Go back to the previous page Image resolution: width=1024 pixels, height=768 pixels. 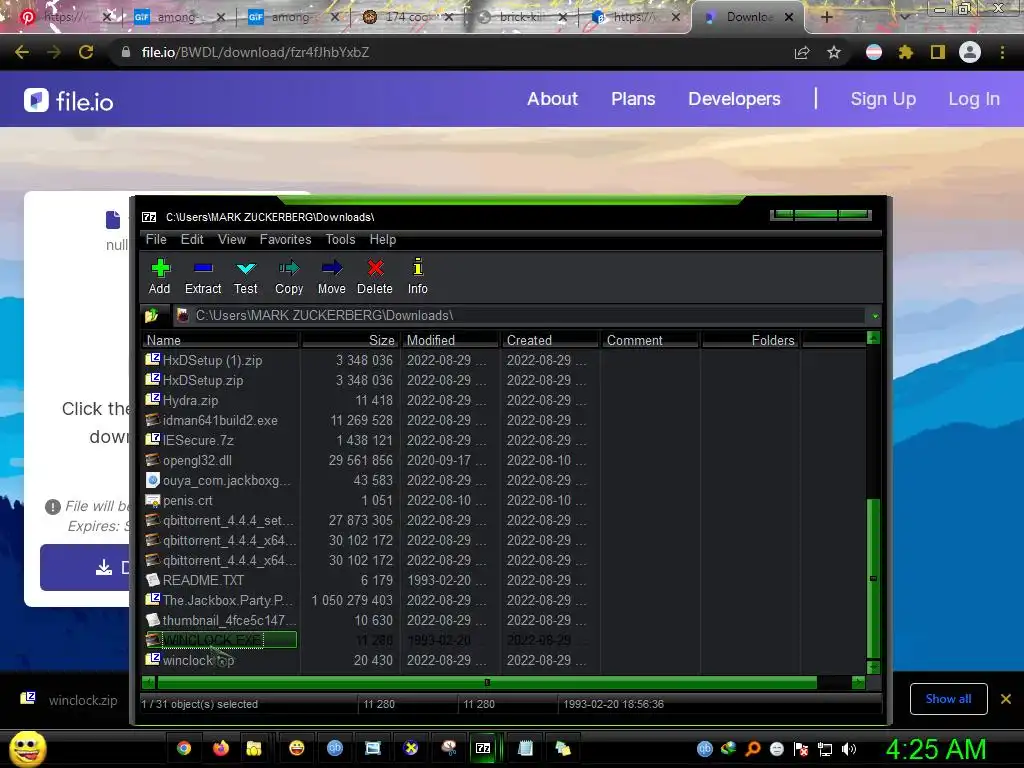click(x=22, y=52)
